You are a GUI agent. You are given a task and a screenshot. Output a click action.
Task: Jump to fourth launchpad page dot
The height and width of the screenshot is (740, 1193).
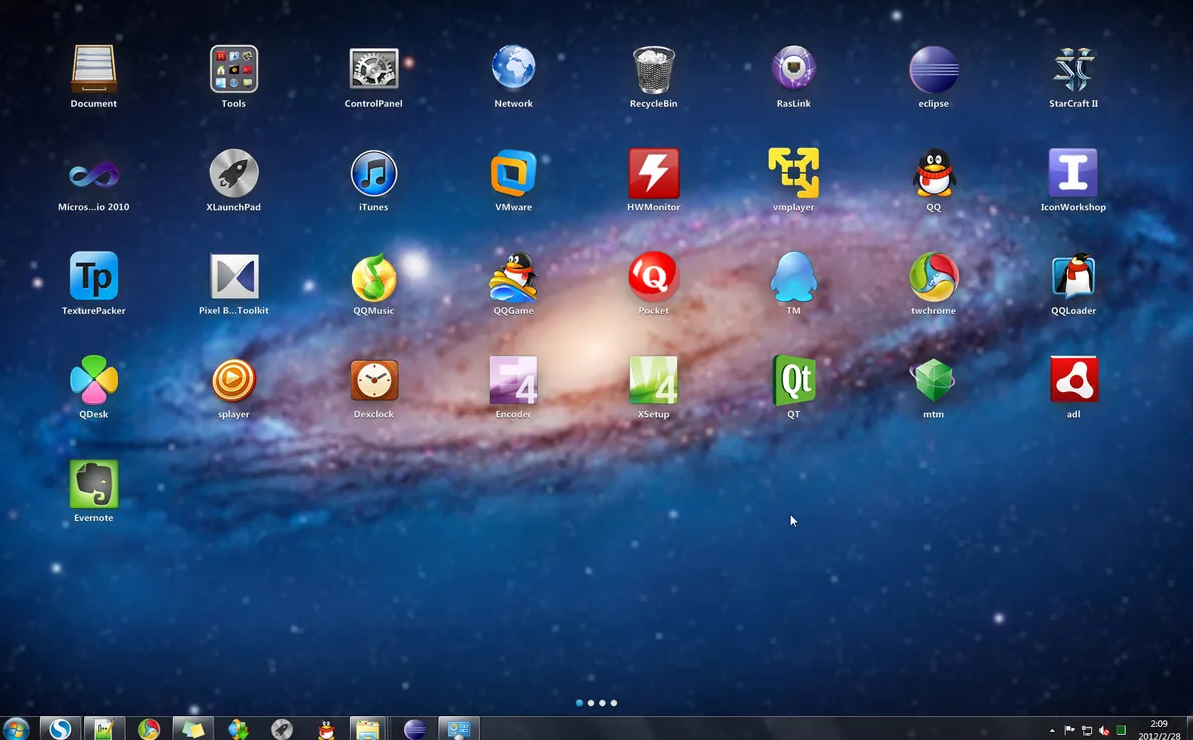(x=614, y=703)
